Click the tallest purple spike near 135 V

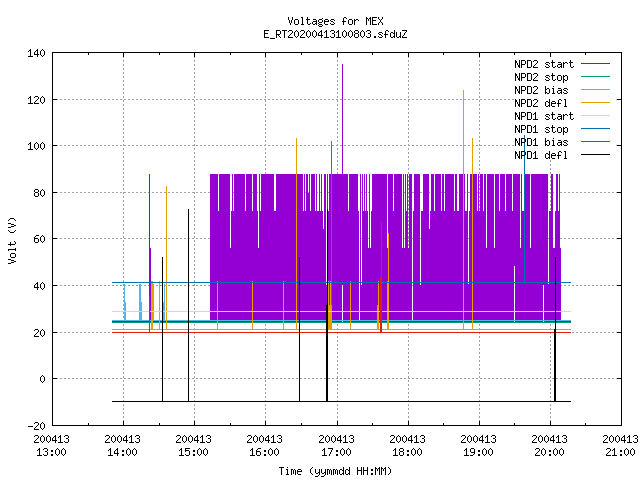[342, 118]
